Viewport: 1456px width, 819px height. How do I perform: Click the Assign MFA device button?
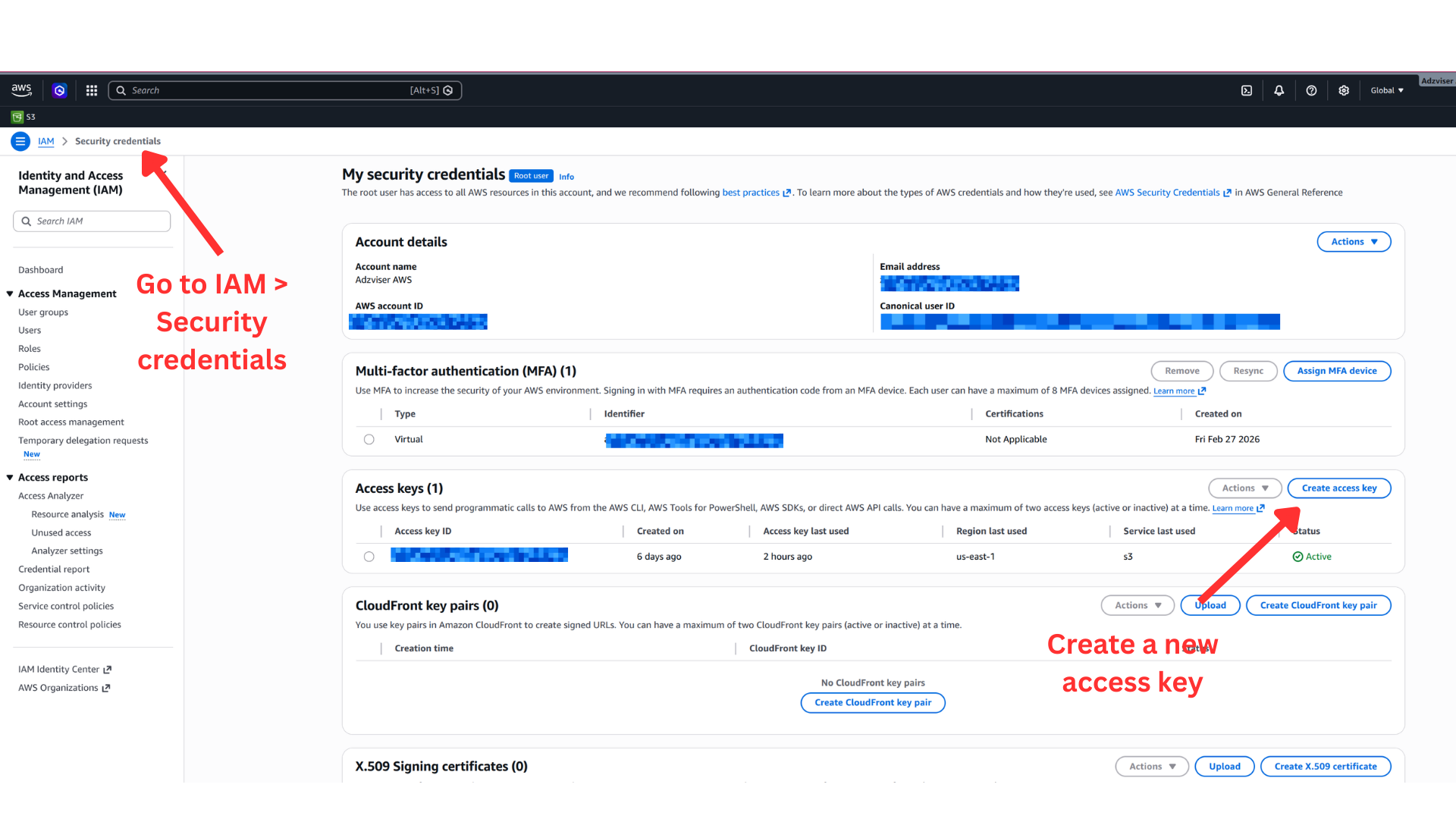click(1337, 371)
